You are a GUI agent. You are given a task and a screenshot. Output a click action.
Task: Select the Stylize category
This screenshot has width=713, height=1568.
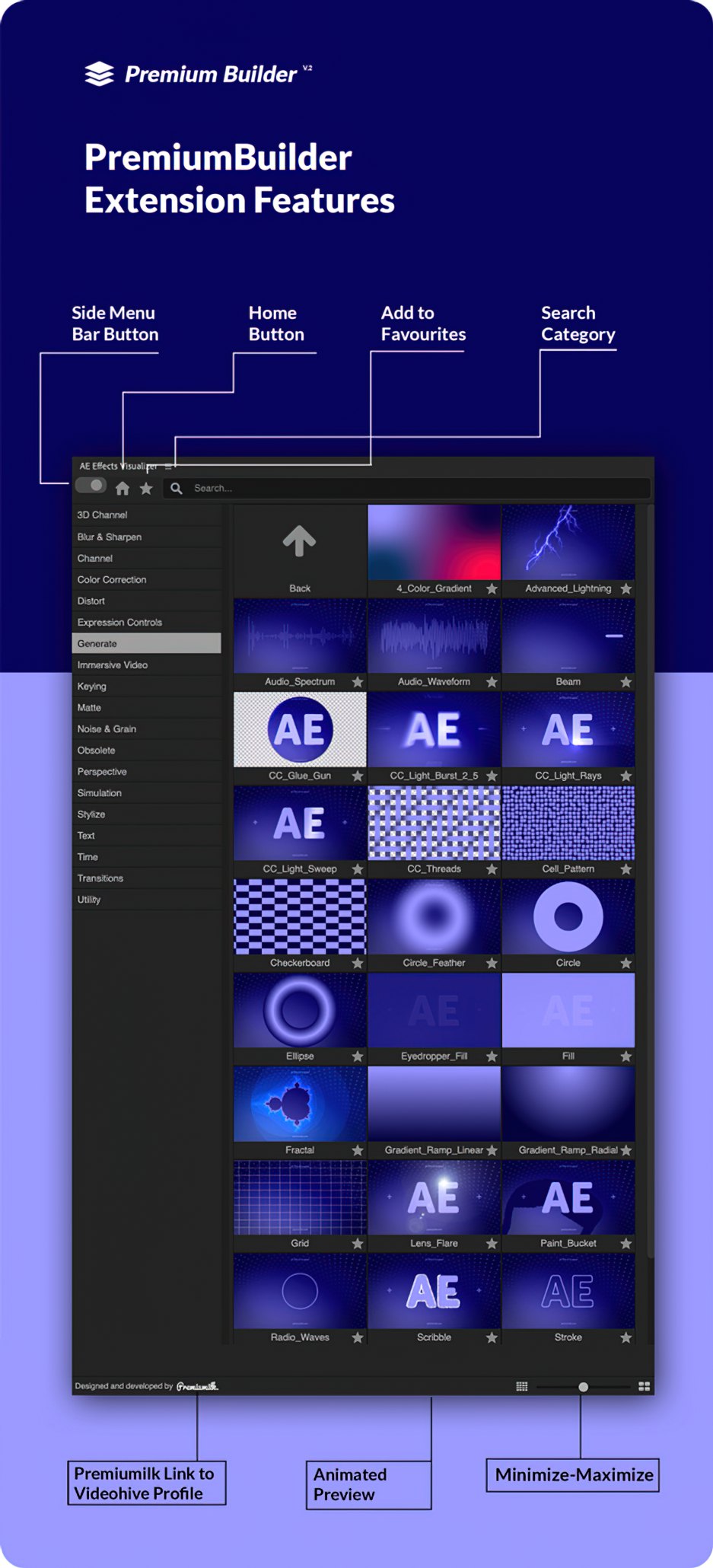(x=147, y=814)
